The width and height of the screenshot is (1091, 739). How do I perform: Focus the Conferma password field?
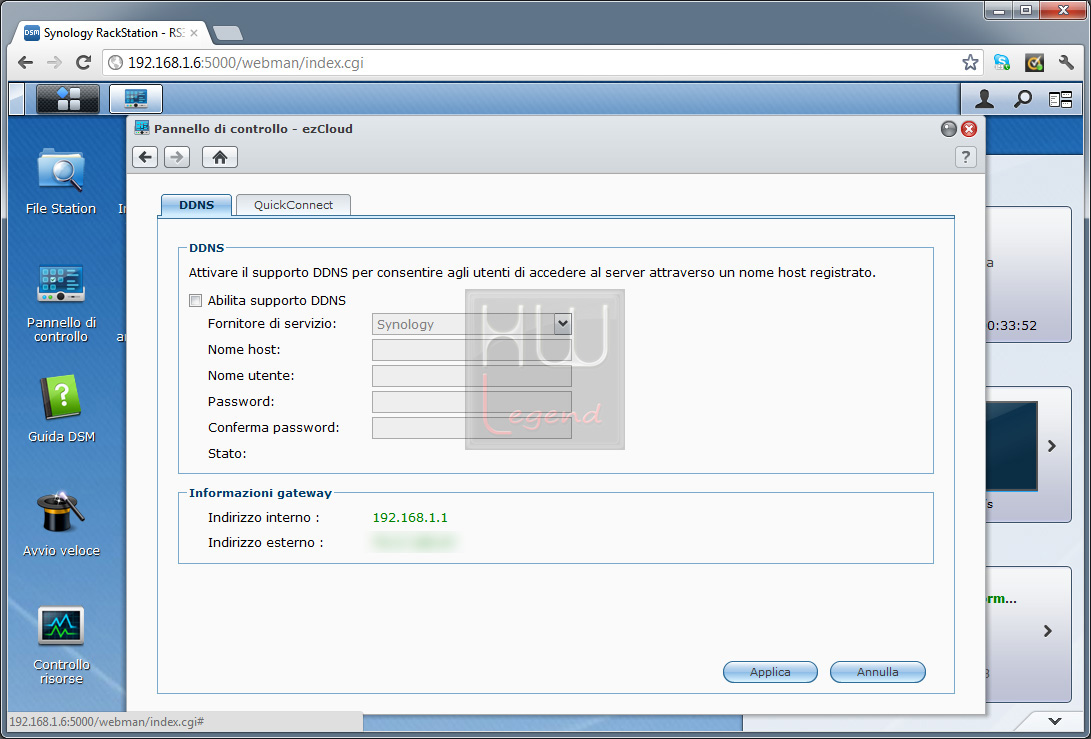pos(472,428)
